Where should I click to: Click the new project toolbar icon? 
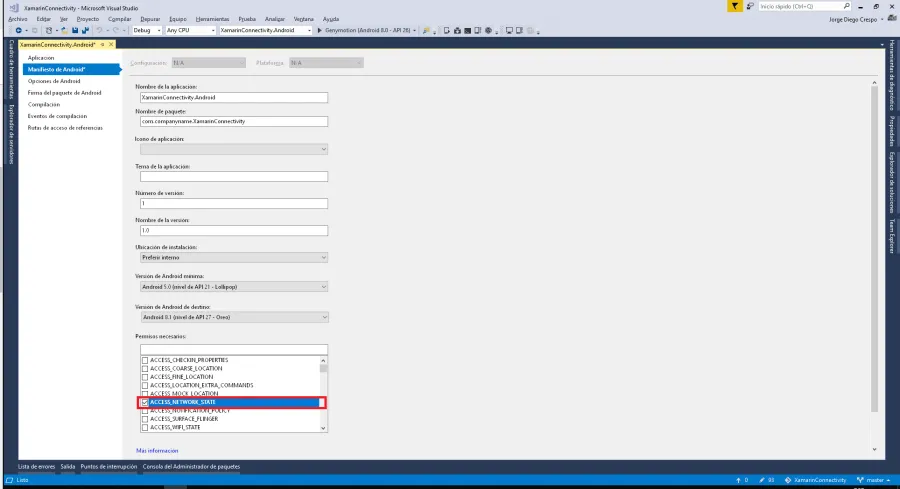49,30
